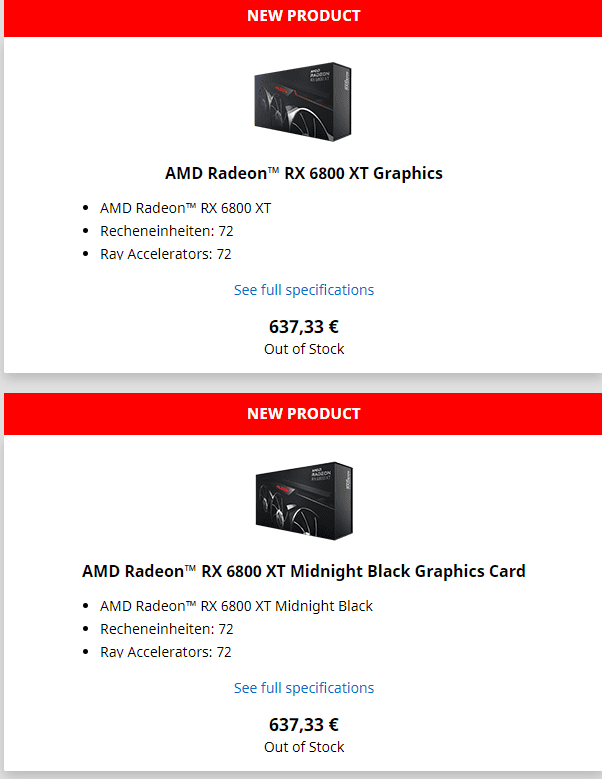Image resolution: width=602 pixels, height=779 pixels.
Task: Click "Recheneinheiten: 72" in the Midnight Black card
Action: point(166,629)
